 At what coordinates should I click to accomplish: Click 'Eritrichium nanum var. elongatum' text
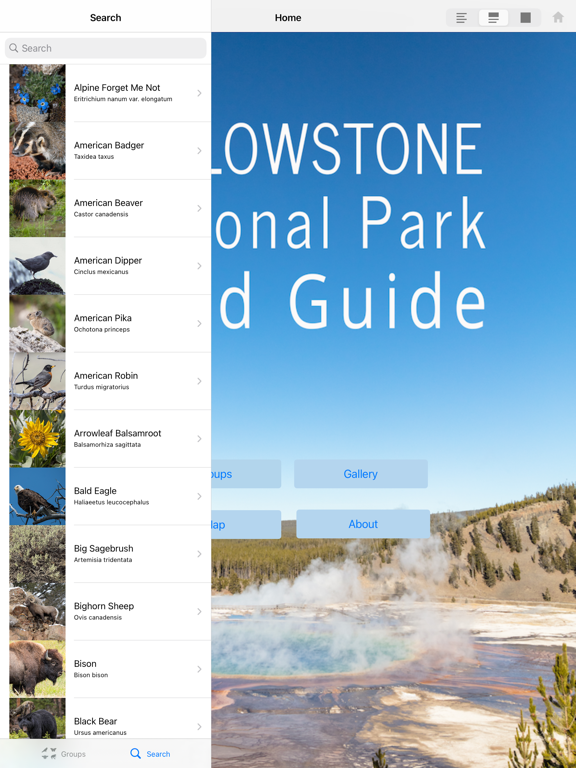click(x=123, y=99)
